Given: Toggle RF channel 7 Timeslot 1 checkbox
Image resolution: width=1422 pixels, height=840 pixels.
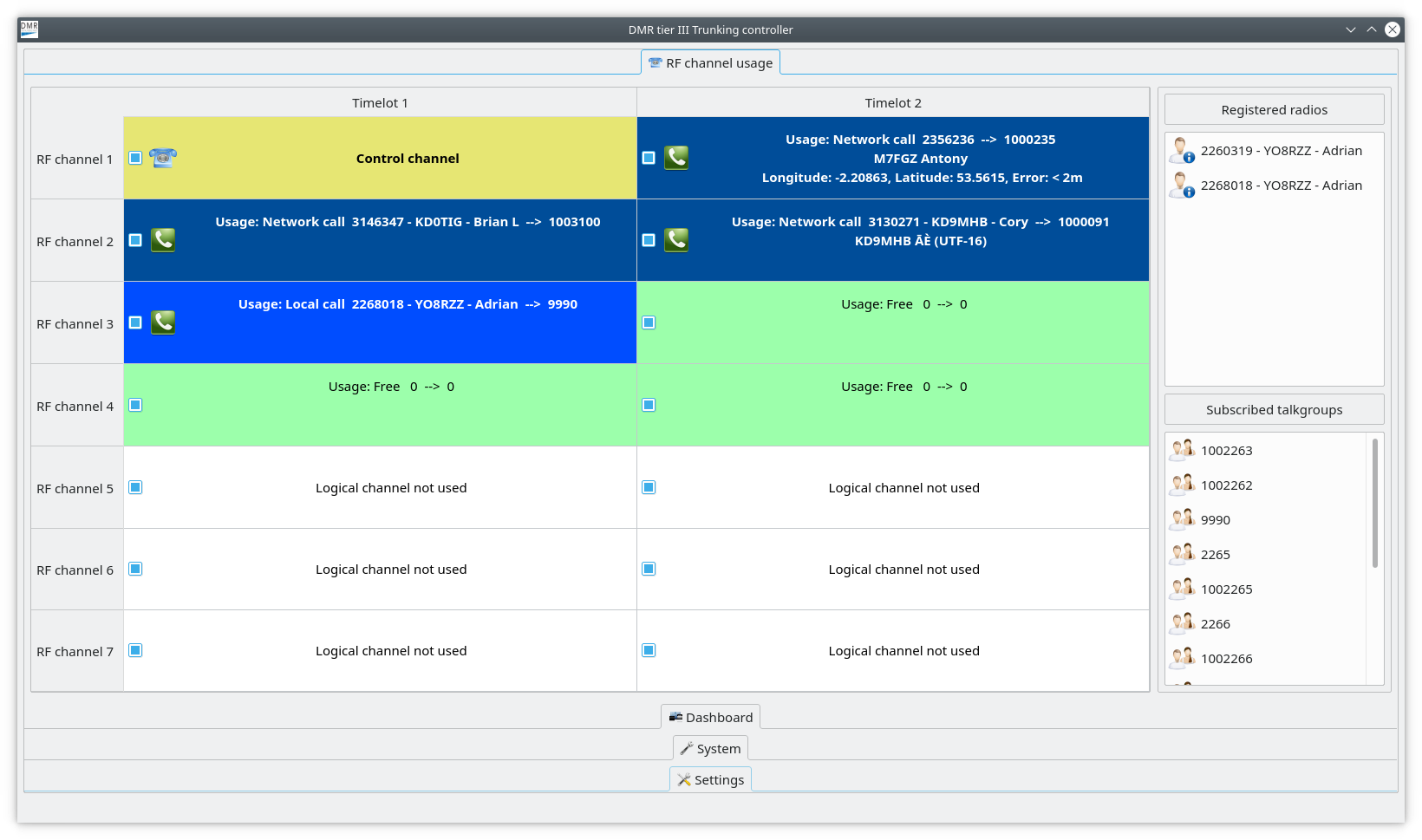Looking at the screenshot, I should [135, 650].
